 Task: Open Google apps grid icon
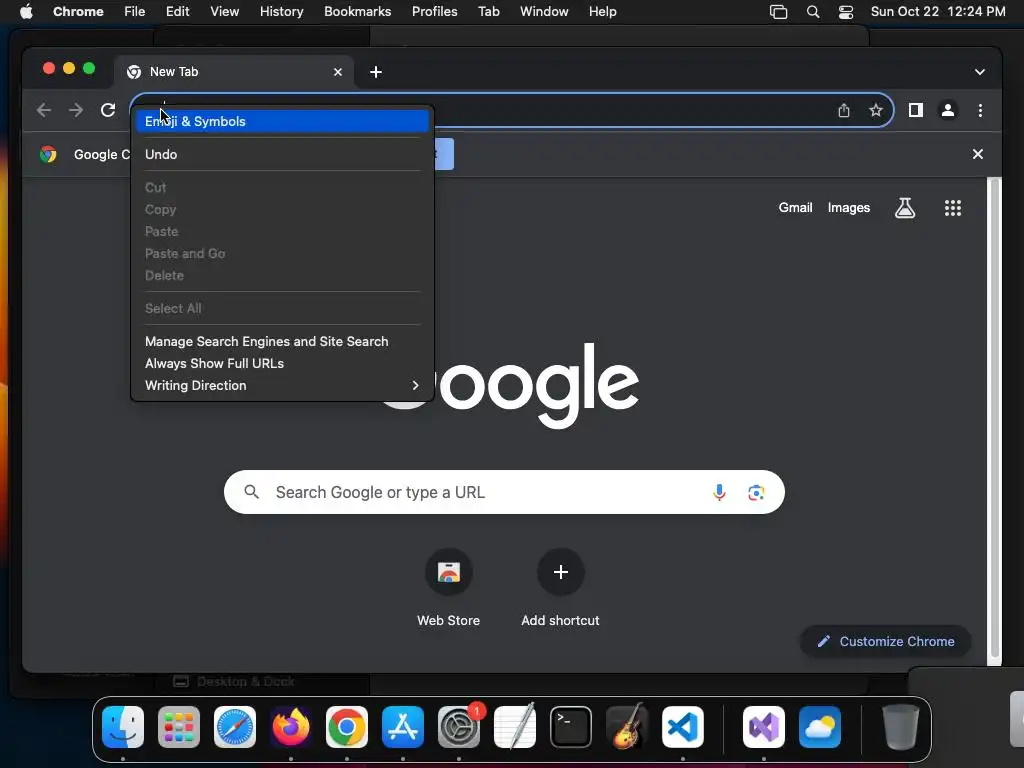click(x=953, y=208)
